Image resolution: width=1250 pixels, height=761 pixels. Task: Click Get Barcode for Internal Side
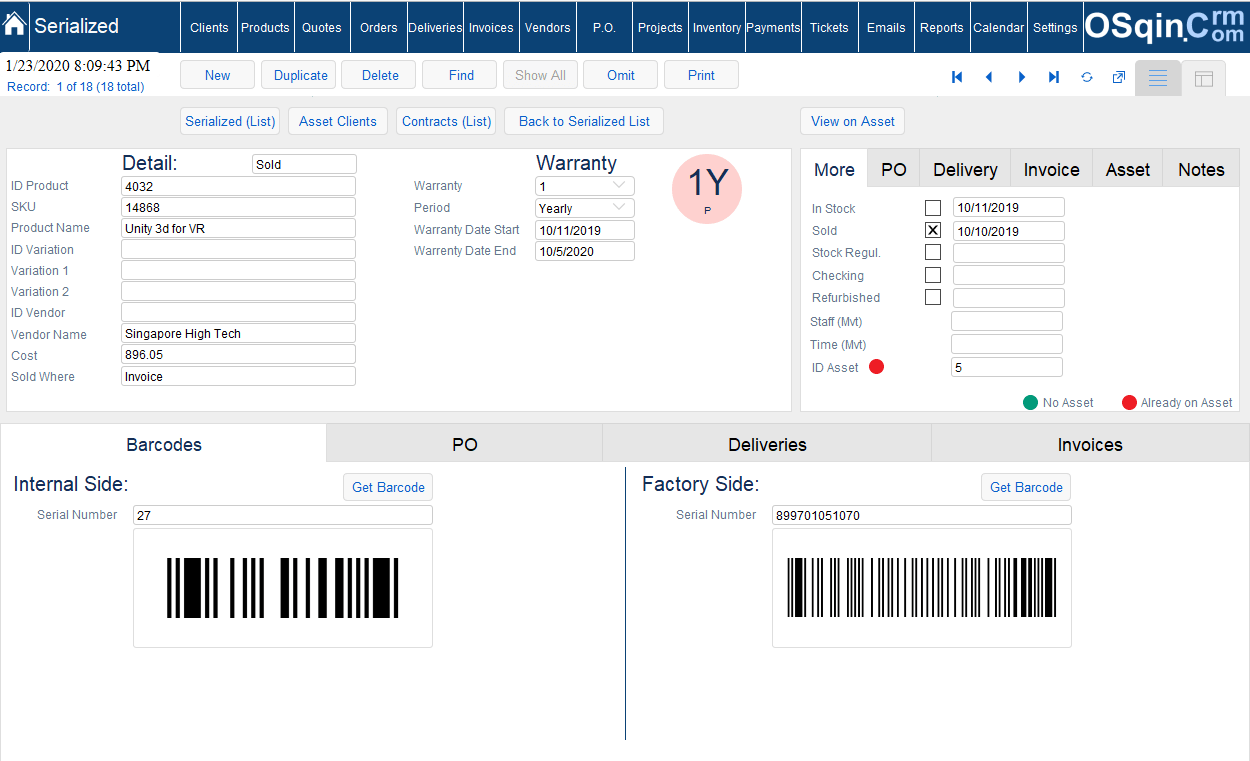[388, 487]
